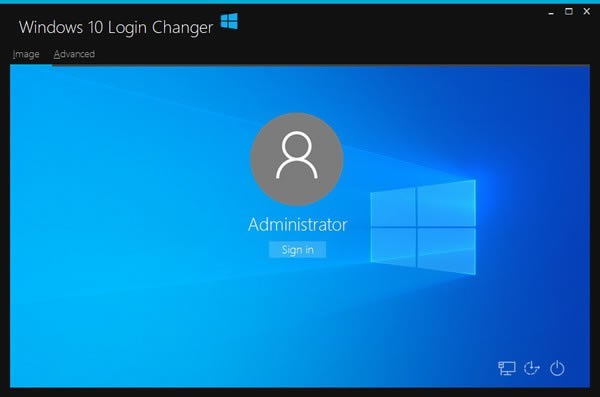600x397 pixels.
Task: Click the Windows logo beside the app title
Action: click(x=229, y=21)
